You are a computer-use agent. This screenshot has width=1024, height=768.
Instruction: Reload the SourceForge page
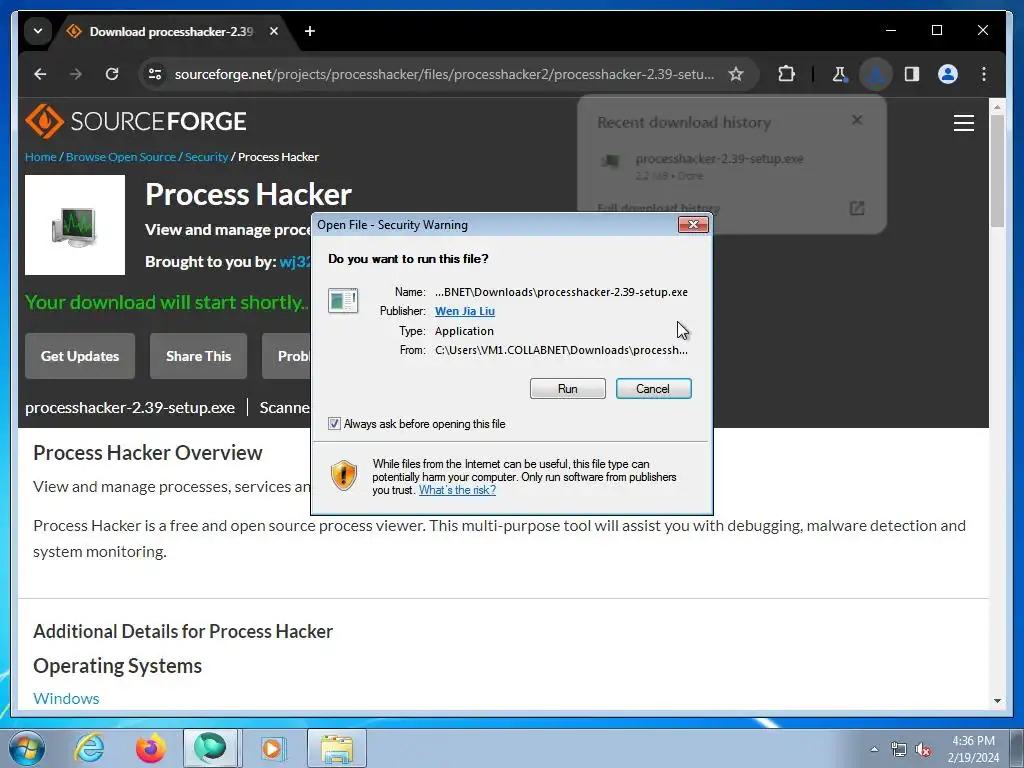[112, 74]
